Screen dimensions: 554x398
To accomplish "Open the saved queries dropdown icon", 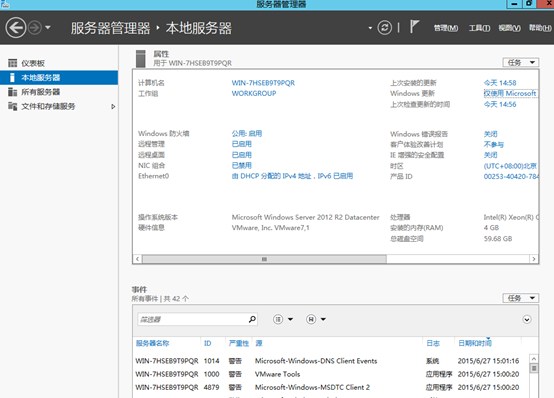I will point(316,319).
